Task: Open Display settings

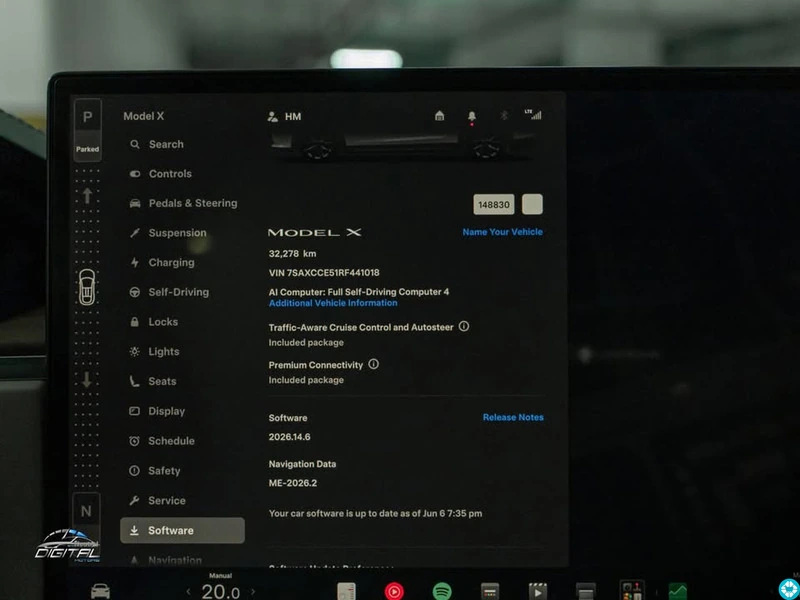Action: 157,411
